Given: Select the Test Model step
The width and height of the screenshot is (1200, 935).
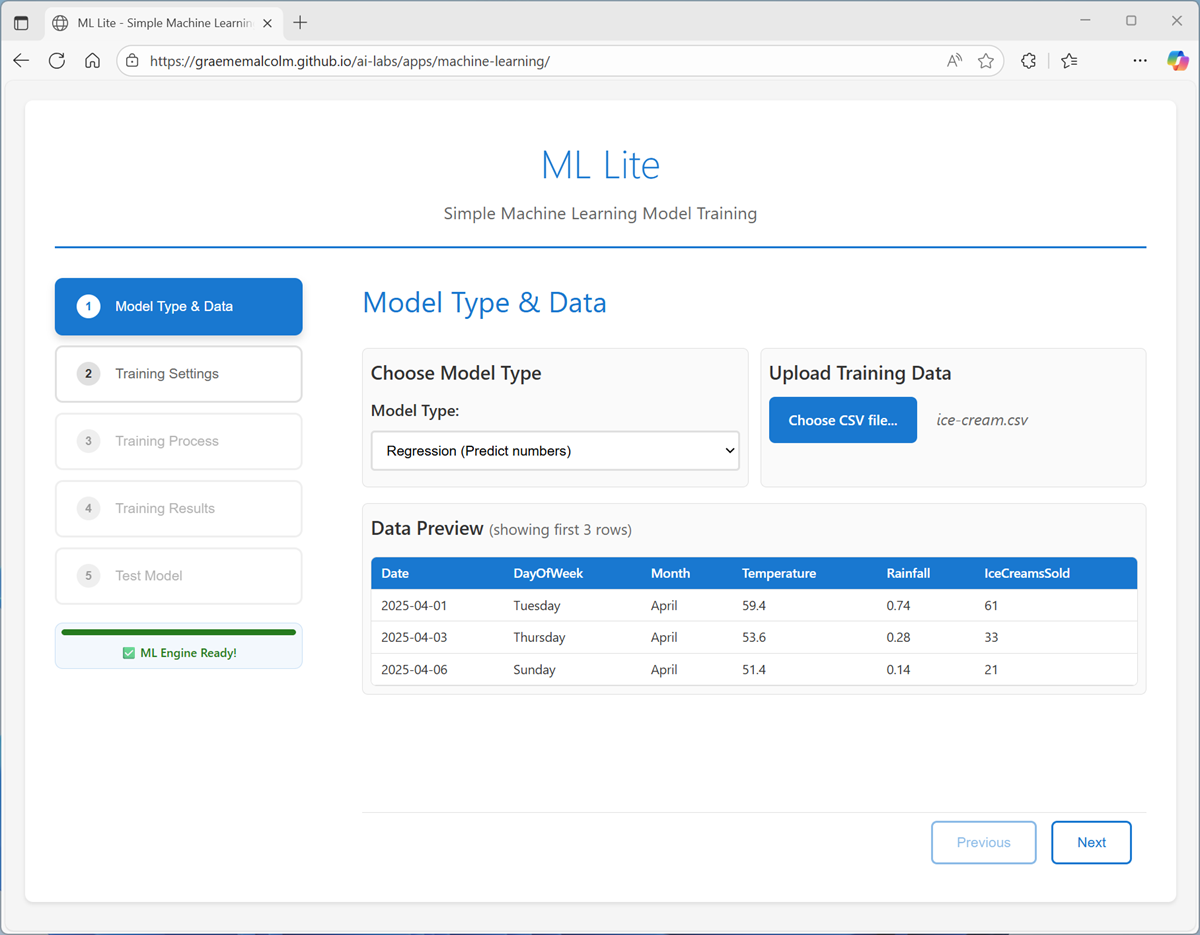Looking at the screenshot, I should pos(178,575).
